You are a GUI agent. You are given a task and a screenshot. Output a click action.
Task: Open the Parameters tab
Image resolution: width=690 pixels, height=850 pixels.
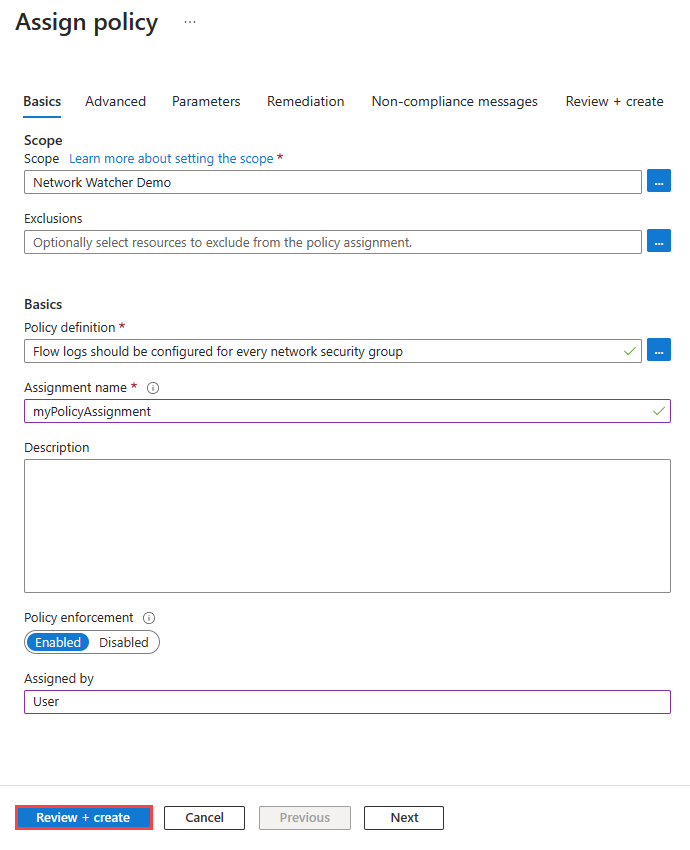coord(206,101)
